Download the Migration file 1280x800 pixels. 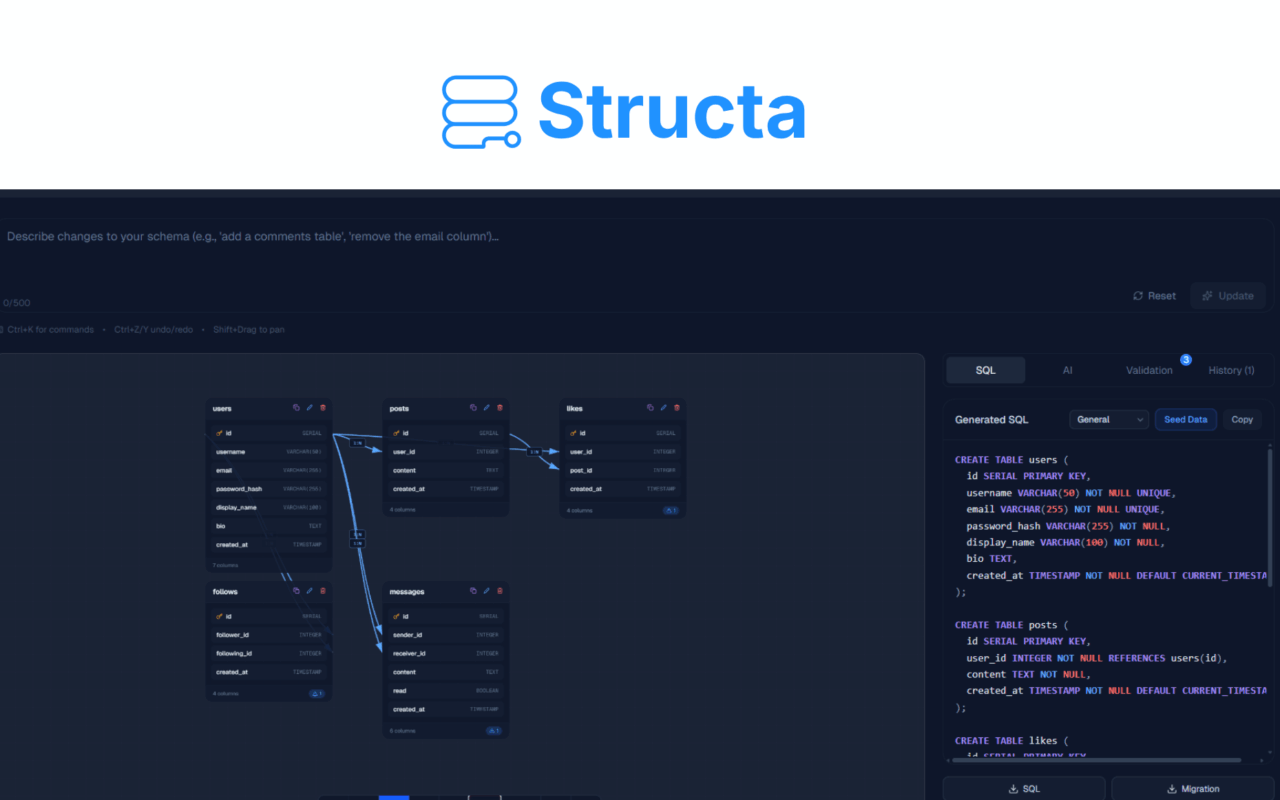click(1193, 789)
